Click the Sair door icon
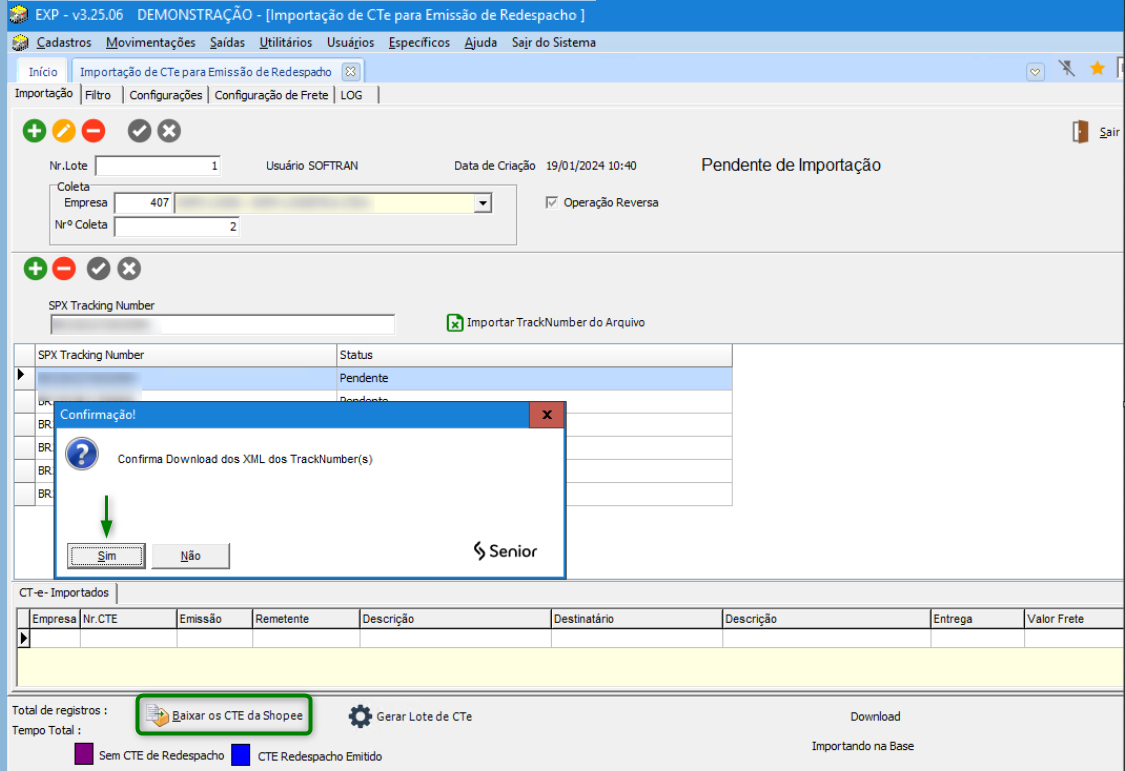 pyautogui.click(x=1080, y=132)
